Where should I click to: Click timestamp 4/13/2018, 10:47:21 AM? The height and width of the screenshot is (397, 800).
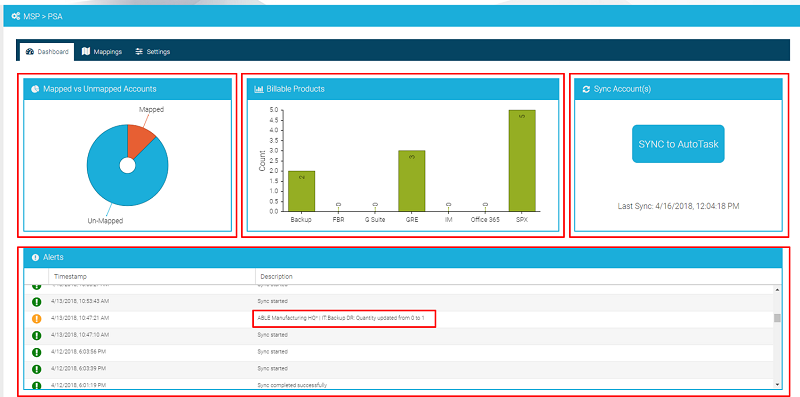click(80, 318)
